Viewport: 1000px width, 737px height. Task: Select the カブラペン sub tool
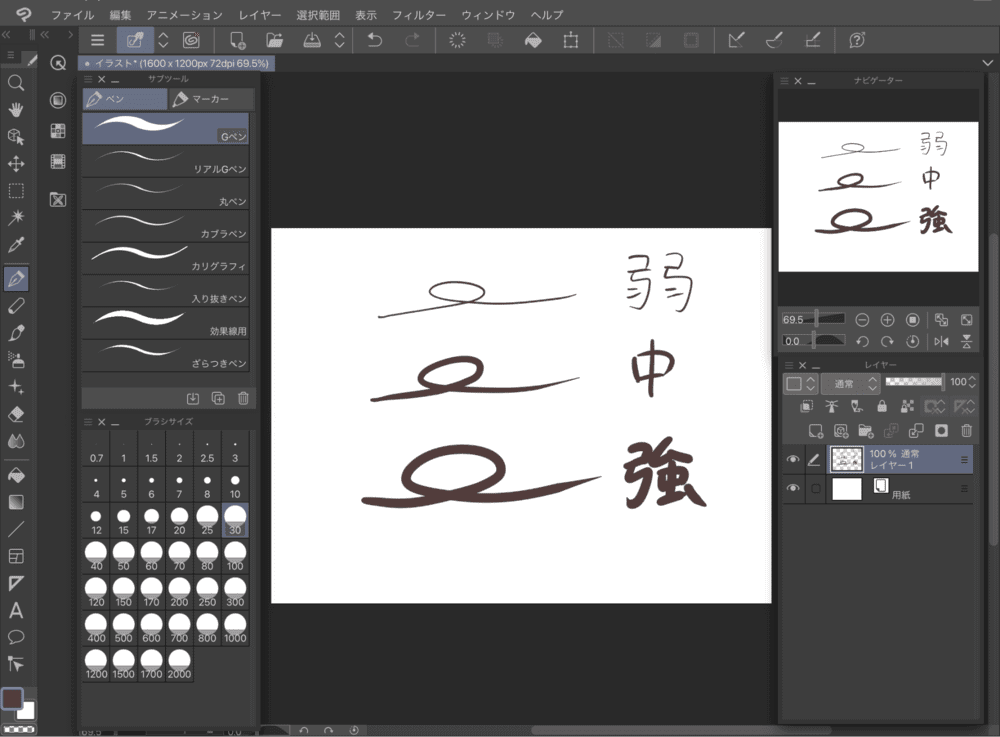[165, 226]
